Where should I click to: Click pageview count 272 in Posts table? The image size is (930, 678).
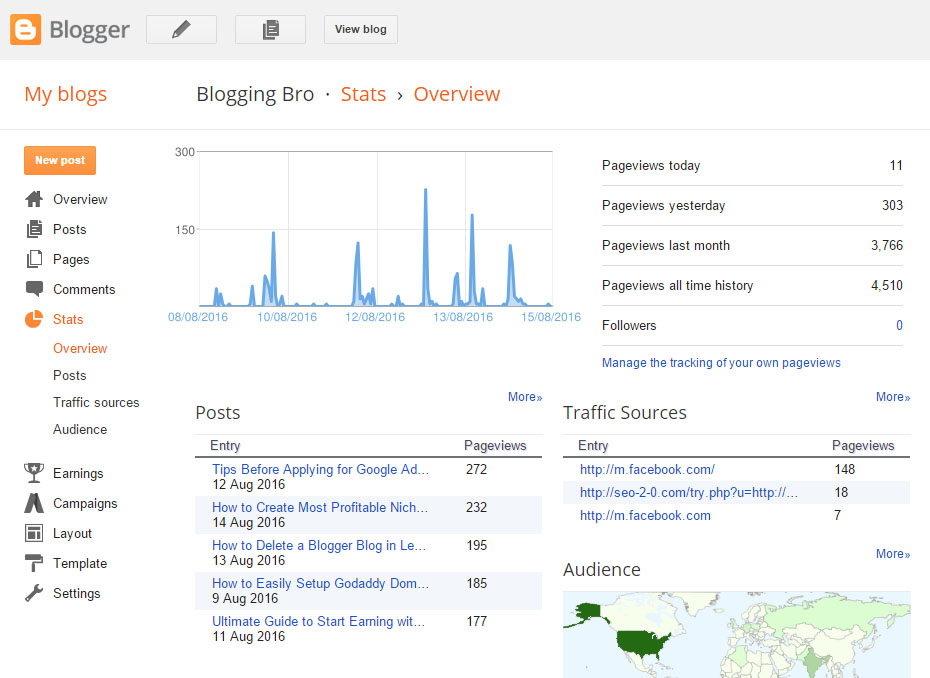click(x=476, y=469)
